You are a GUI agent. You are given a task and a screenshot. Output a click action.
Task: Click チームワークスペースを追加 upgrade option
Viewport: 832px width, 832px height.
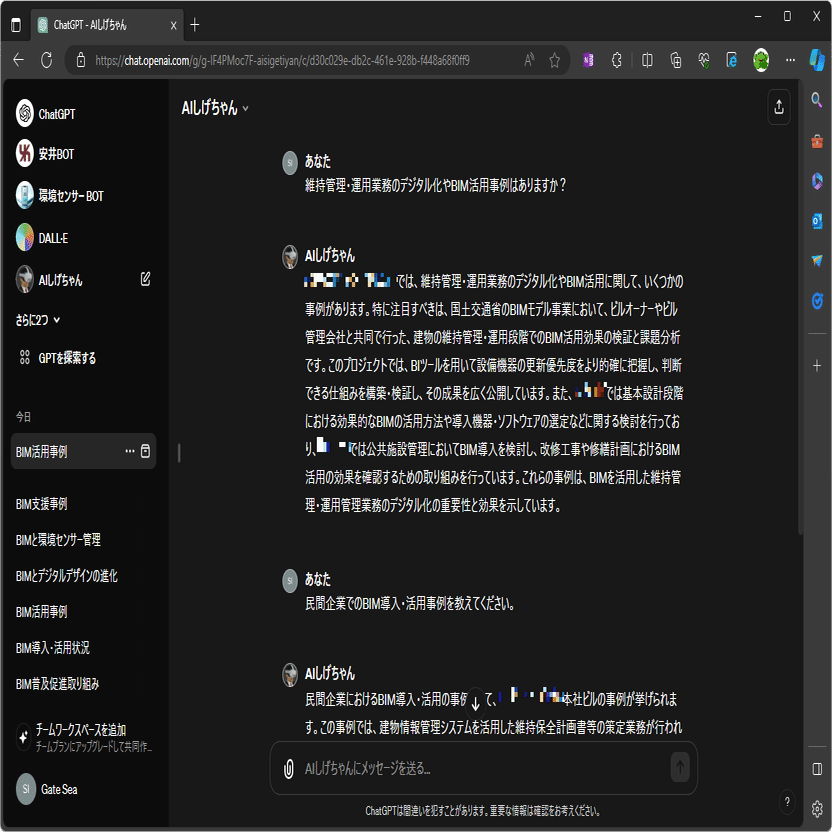point(83,738)
